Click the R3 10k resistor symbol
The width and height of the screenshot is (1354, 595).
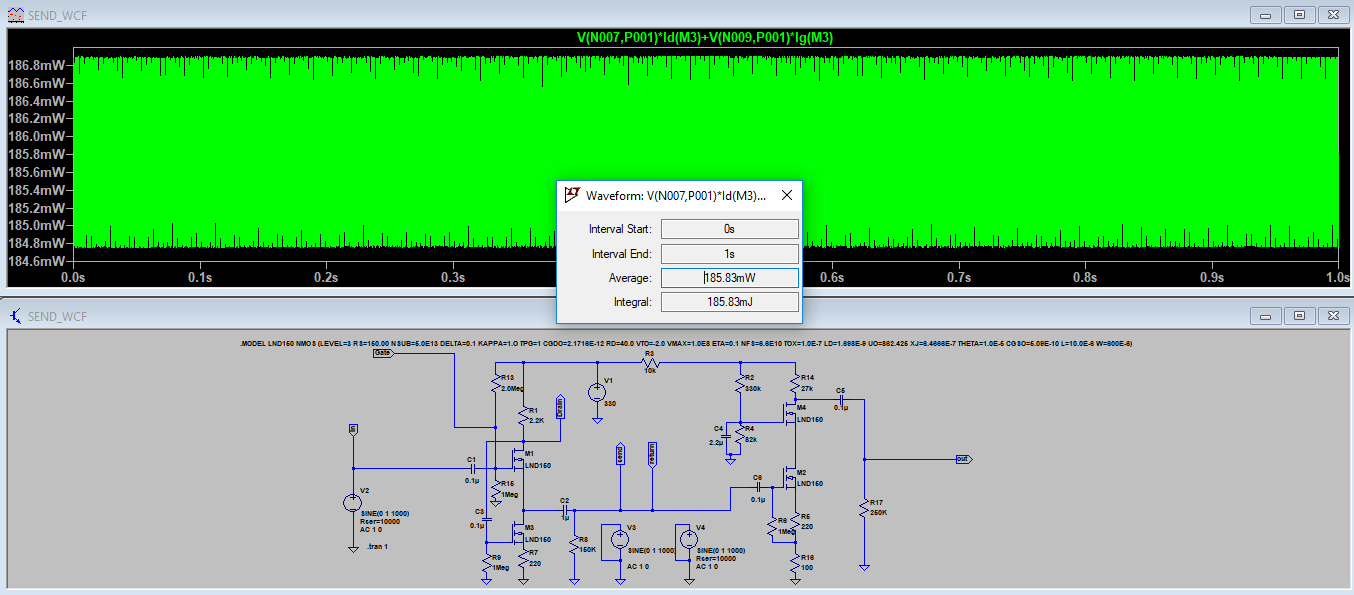coord(649,364)
